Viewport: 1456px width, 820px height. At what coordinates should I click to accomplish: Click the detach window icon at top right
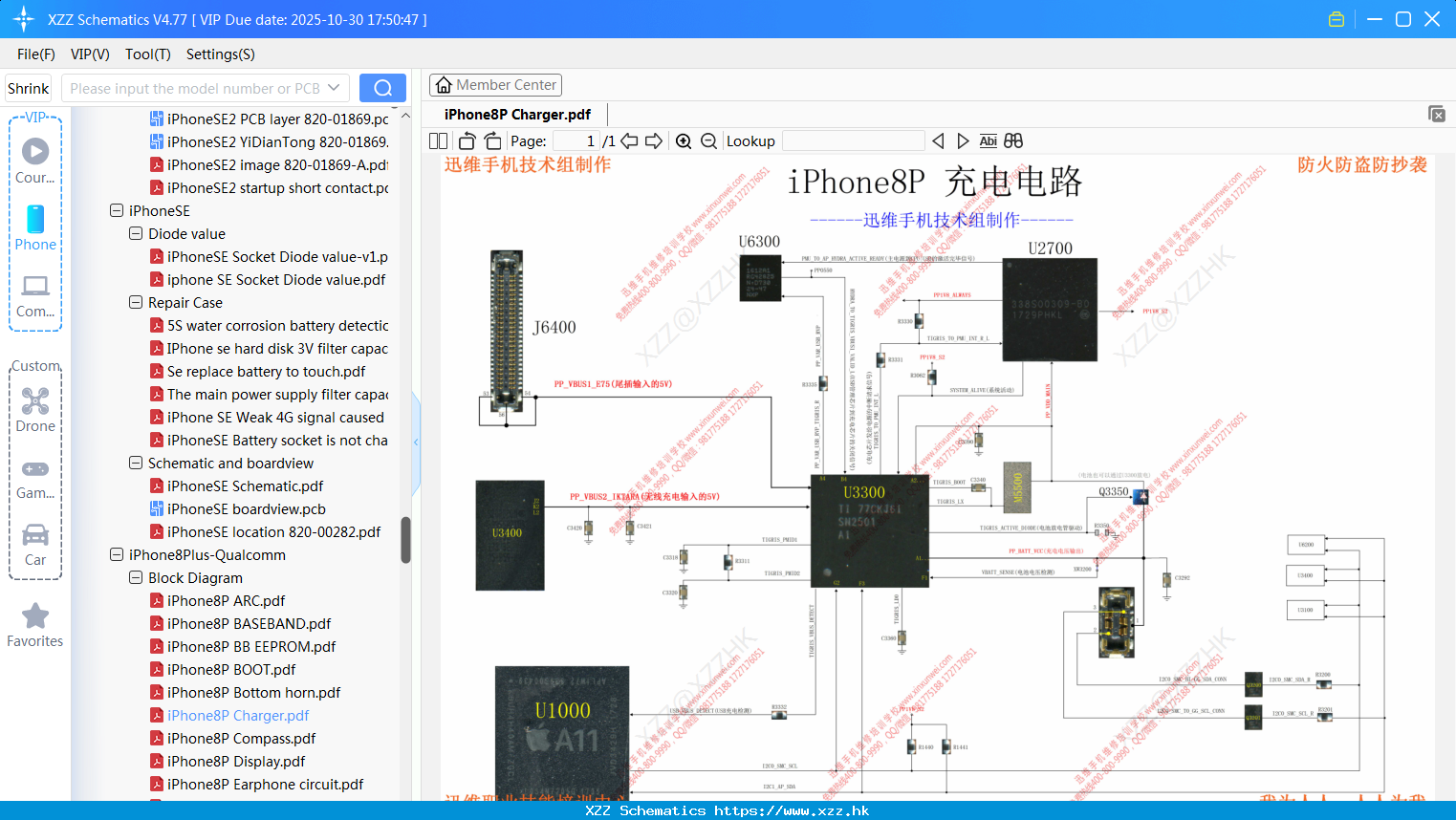coord(1437,114)
